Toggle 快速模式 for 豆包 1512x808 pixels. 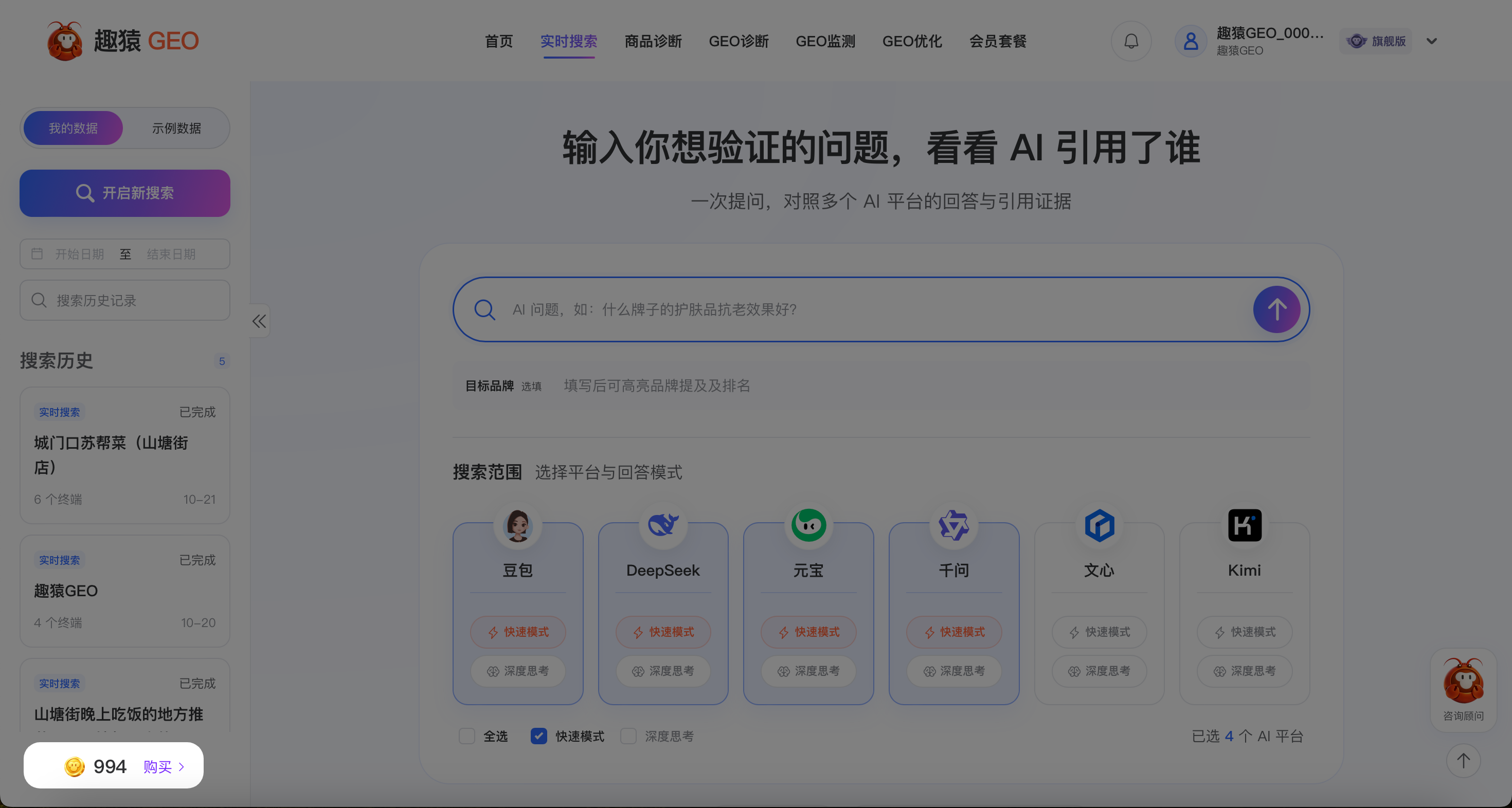pos(518,632)
